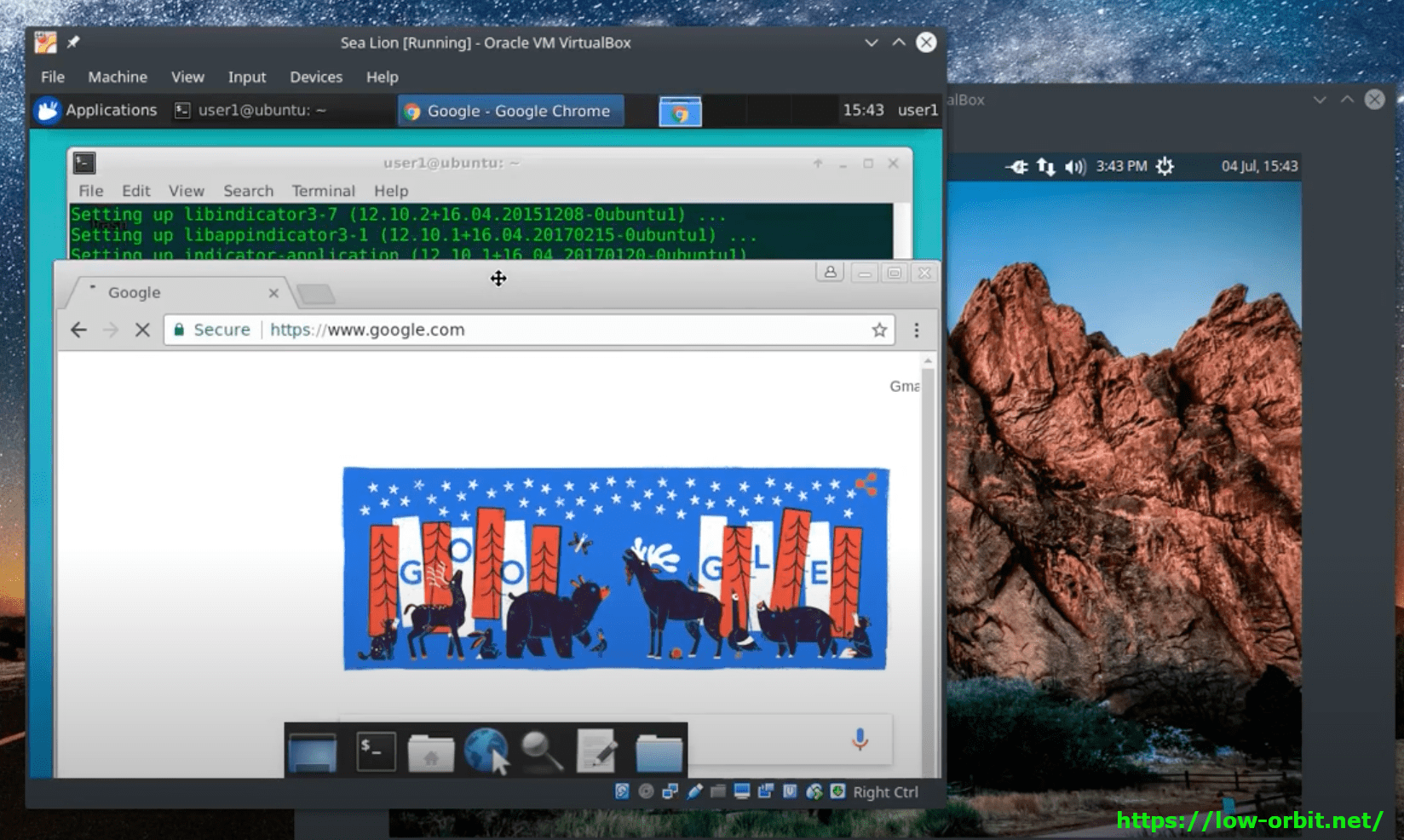The height and width of the screenshot is (840, 1404).
Task: Click the 15:43 clock in the Xfce panel
Action: (x=863, y=110)
